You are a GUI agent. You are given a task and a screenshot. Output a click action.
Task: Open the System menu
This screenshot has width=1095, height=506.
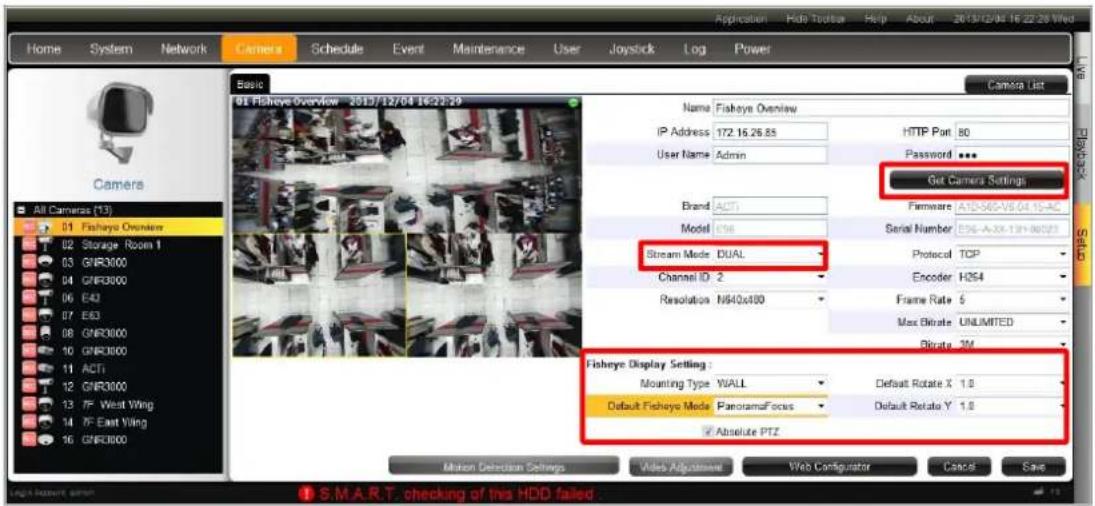pos(110,50)
